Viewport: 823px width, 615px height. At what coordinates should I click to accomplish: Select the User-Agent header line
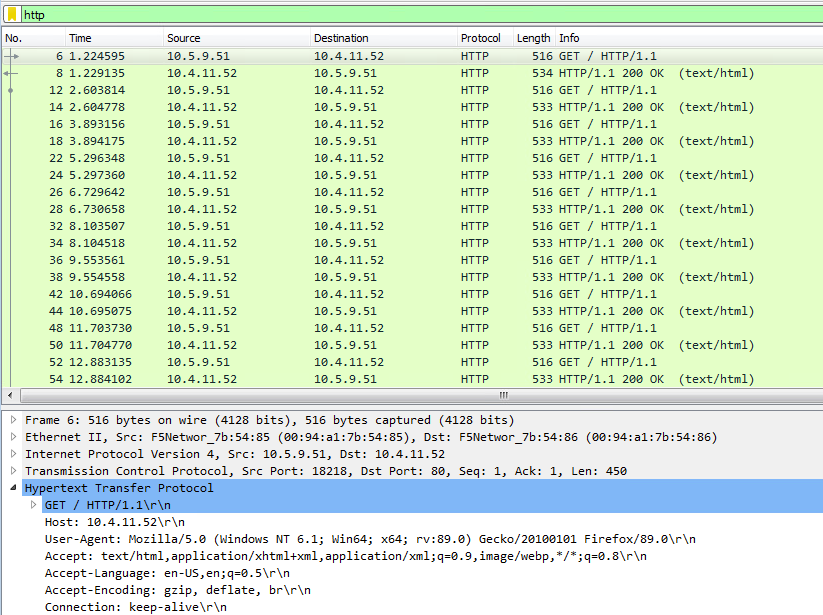pos(370,539)
